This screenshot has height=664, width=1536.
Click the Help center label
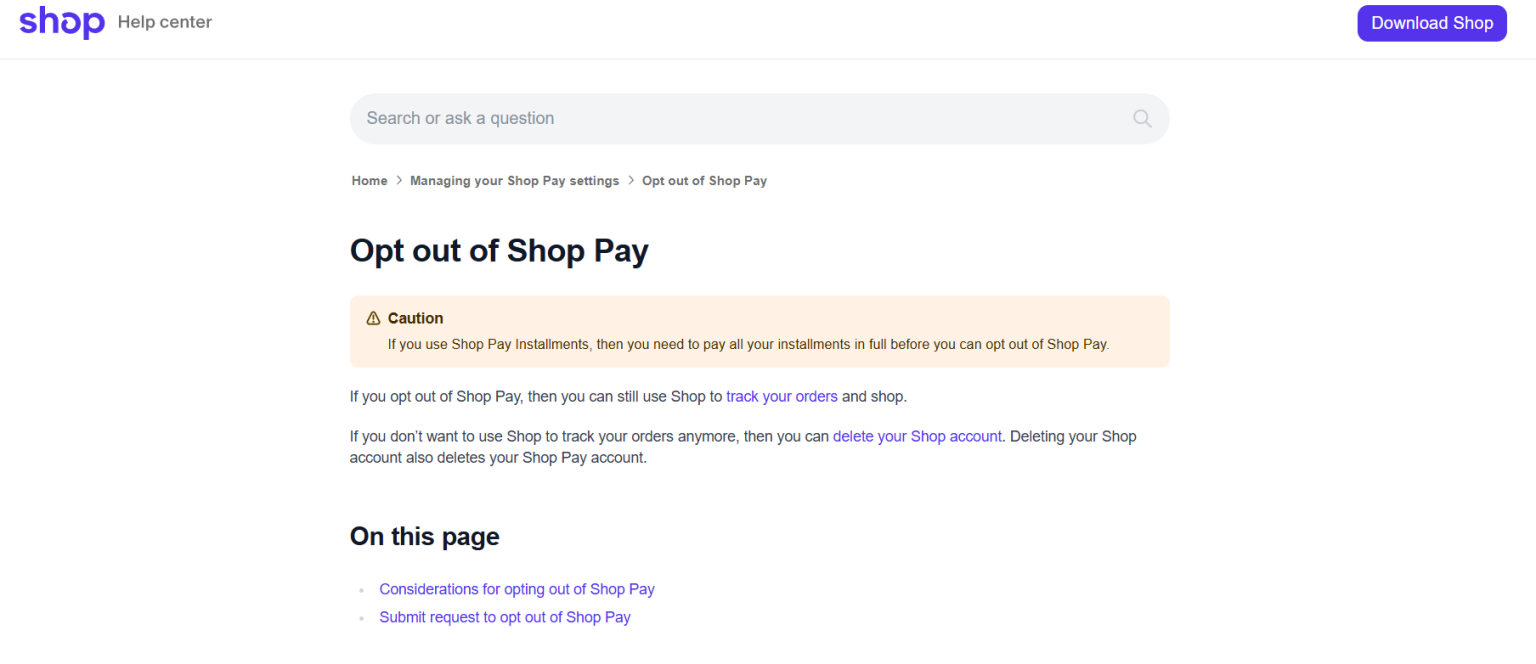[x=164, y=21]
